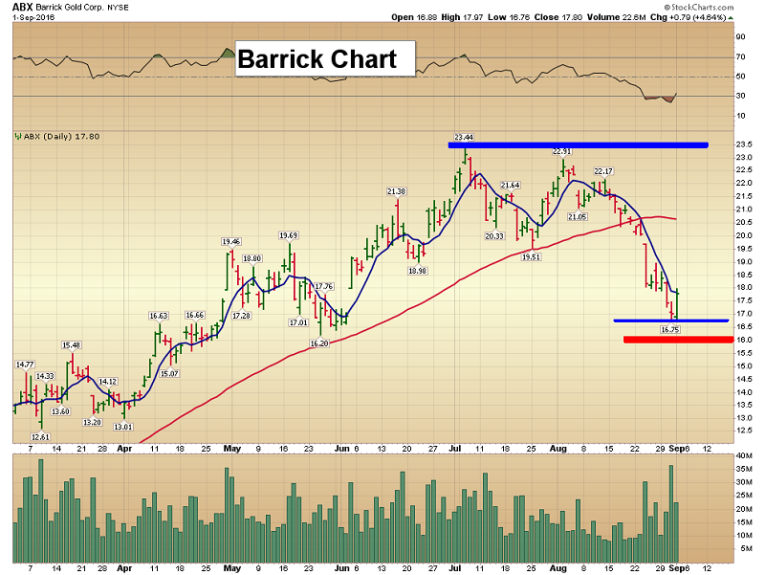Screen dimensions: 765x575
Task: Click the 14.12 price label
Action: (x=108, y=381)
